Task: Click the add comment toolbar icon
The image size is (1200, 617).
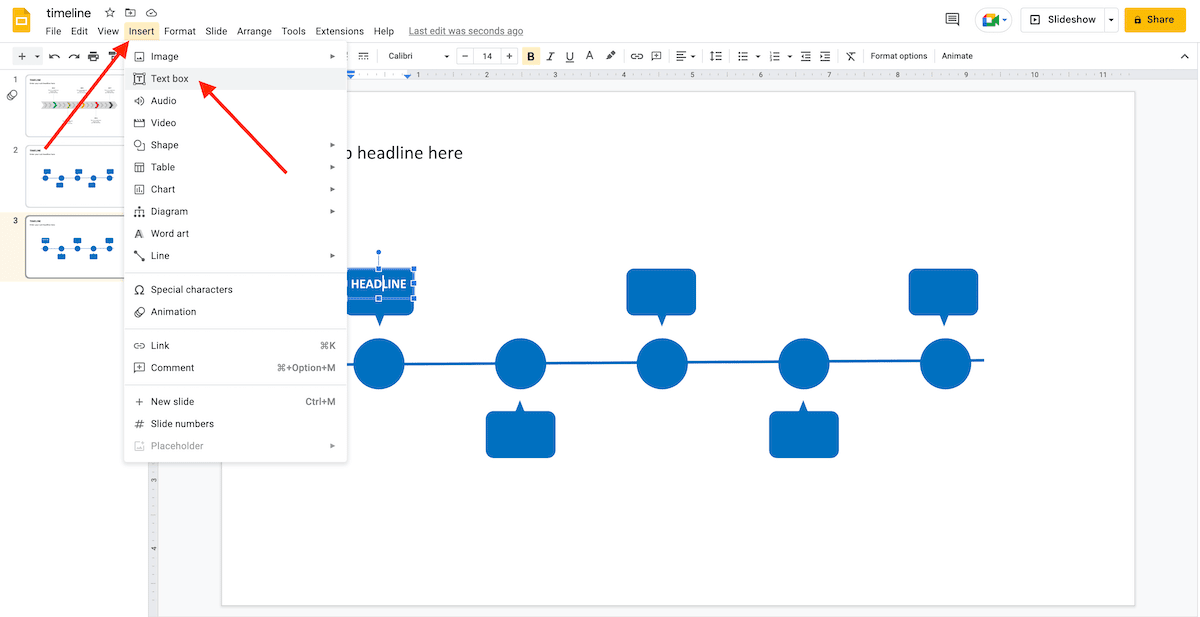Action: click(656, 56)
